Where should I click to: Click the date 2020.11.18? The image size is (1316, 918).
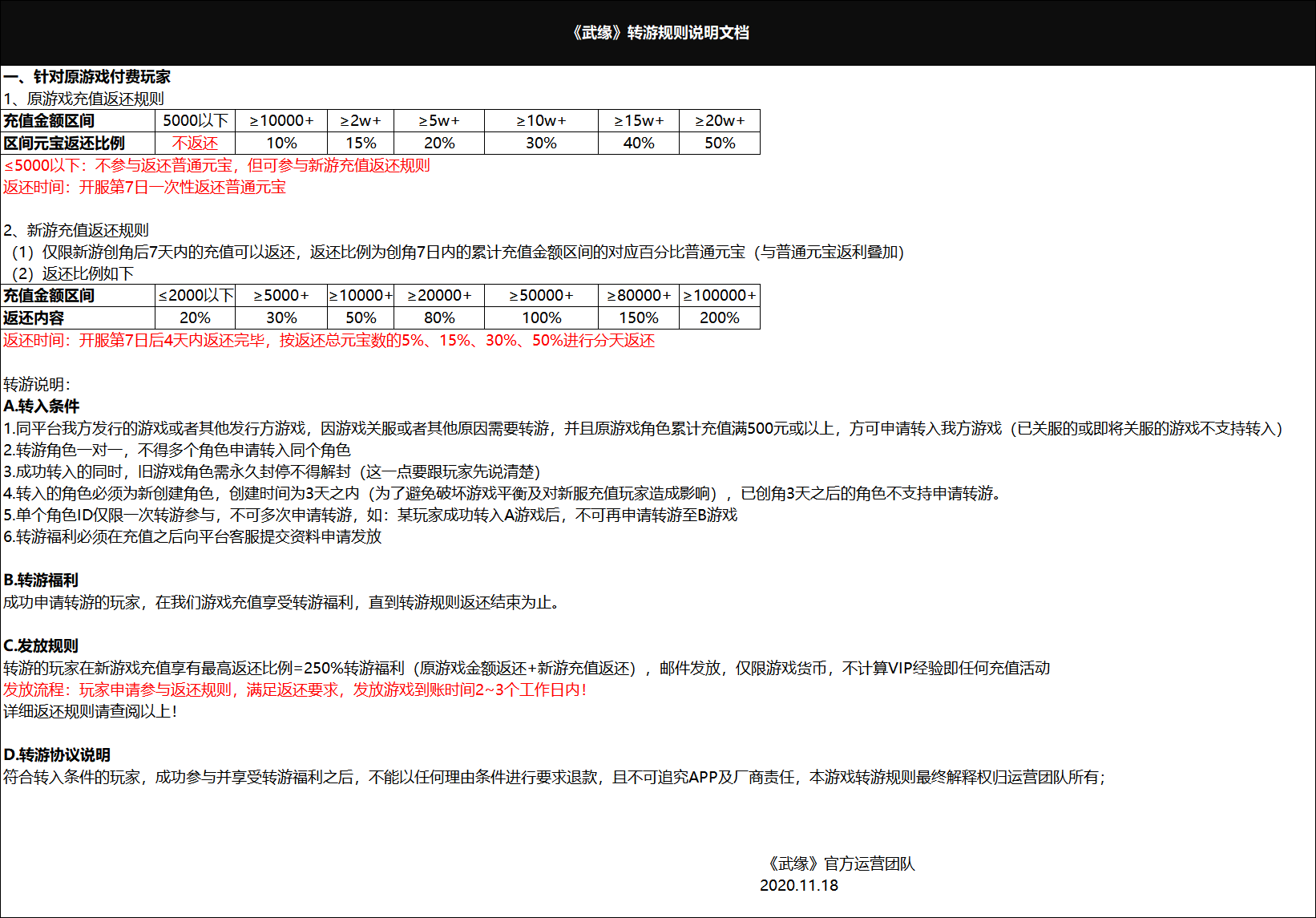coord(799,885)
